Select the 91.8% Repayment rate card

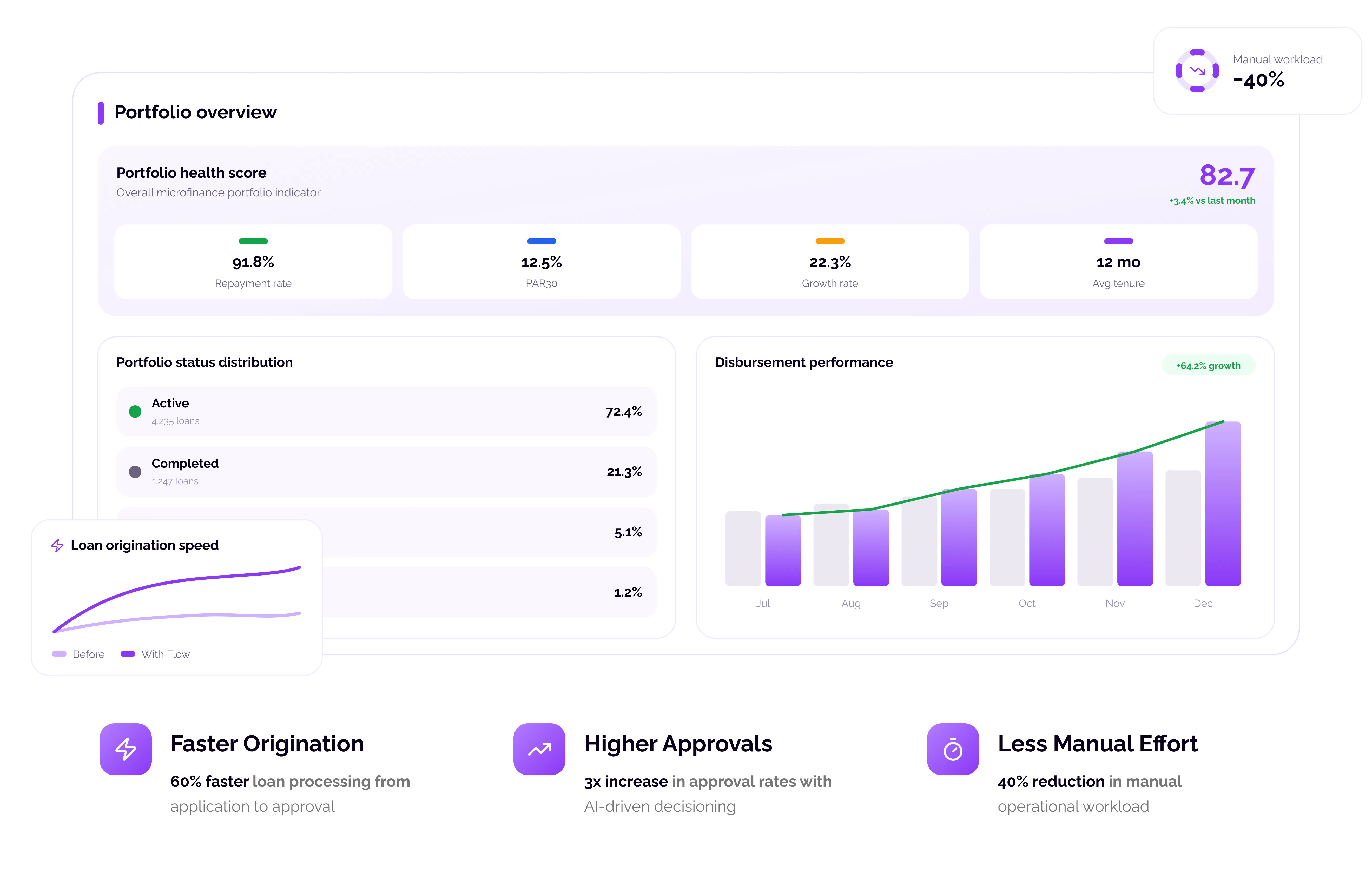253,262
